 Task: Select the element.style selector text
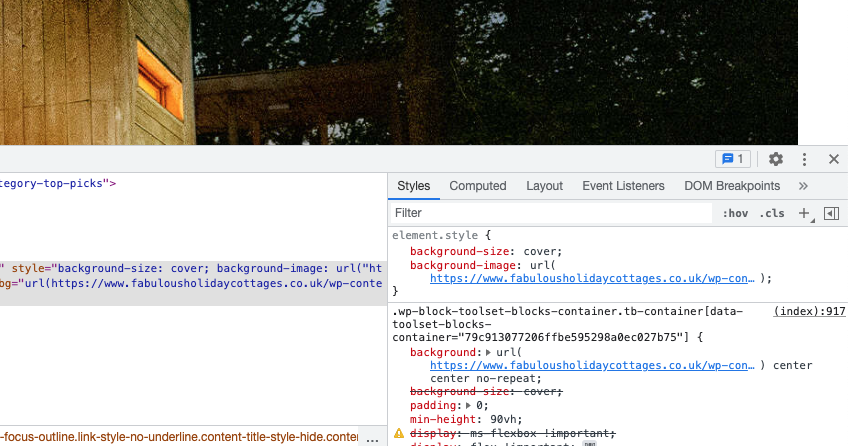pos(435,235)
